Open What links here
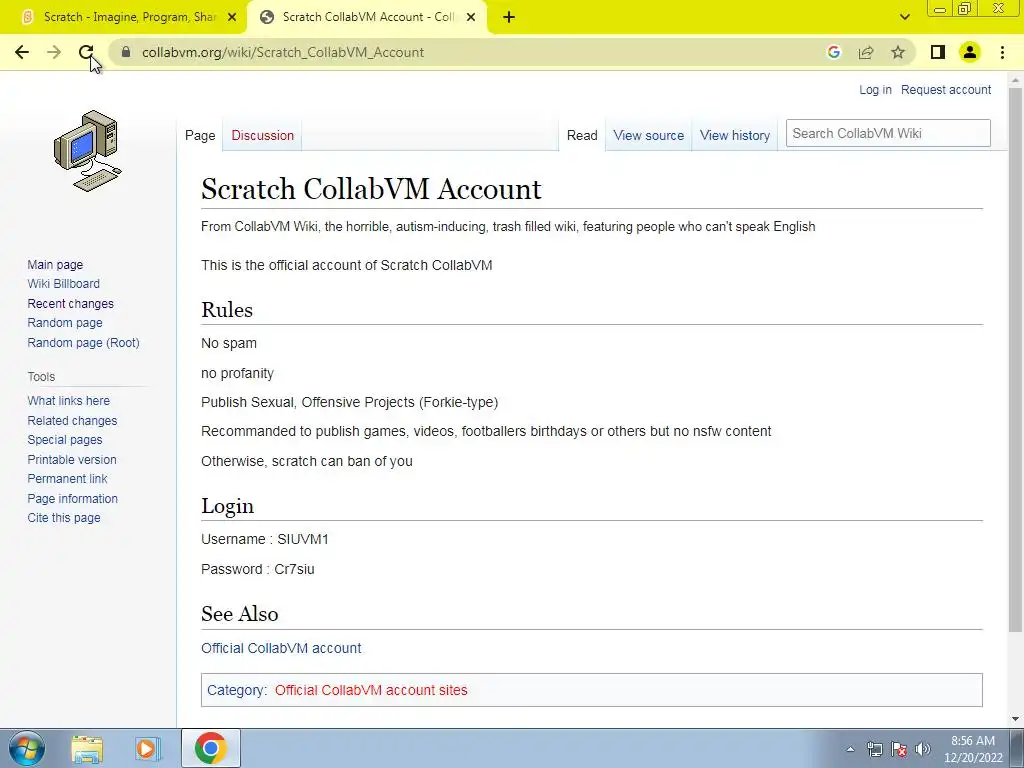 point(69,400)
